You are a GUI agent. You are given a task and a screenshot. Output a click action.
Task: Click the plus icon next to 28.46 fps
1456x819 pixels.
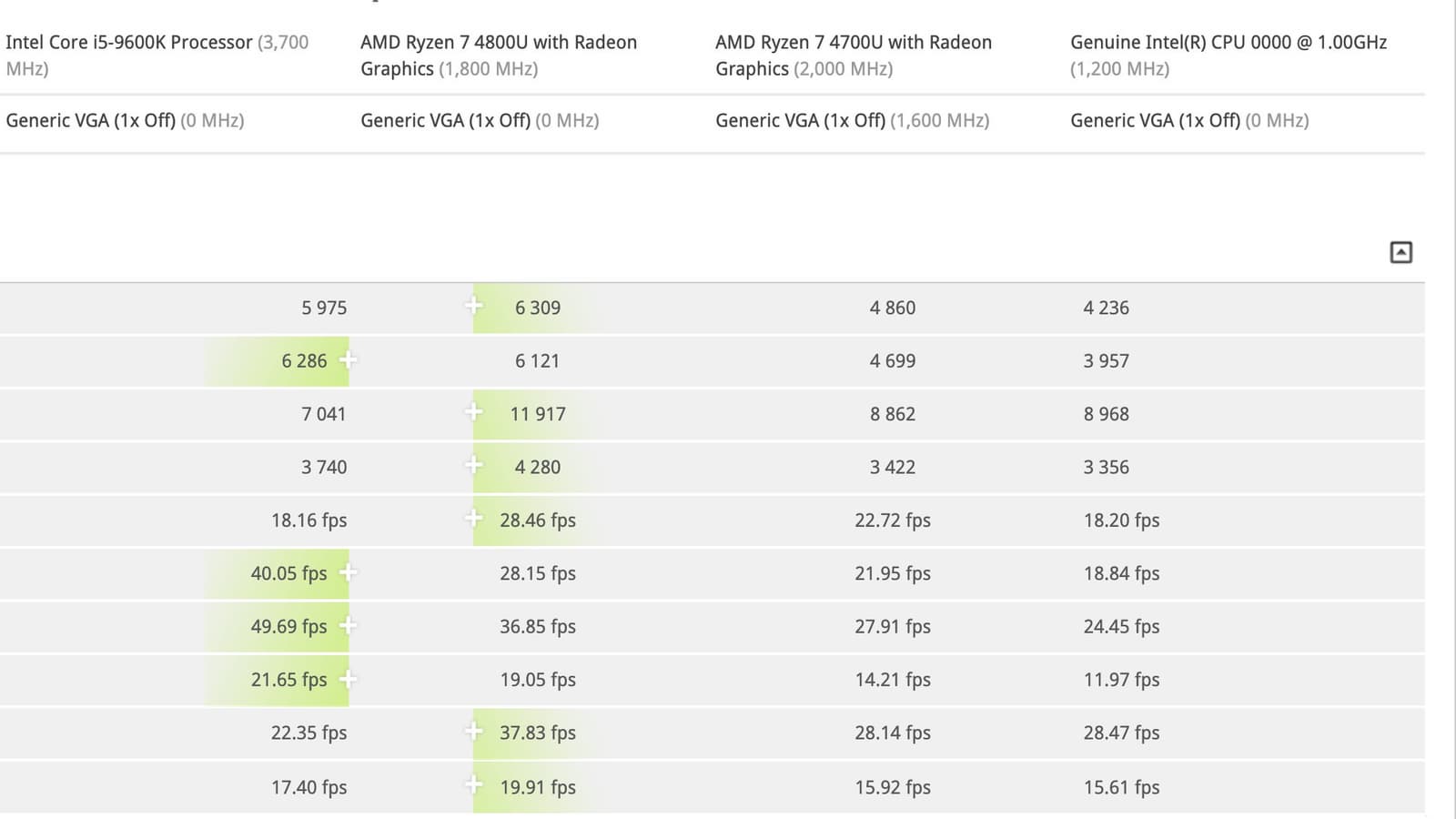[474, 519]
